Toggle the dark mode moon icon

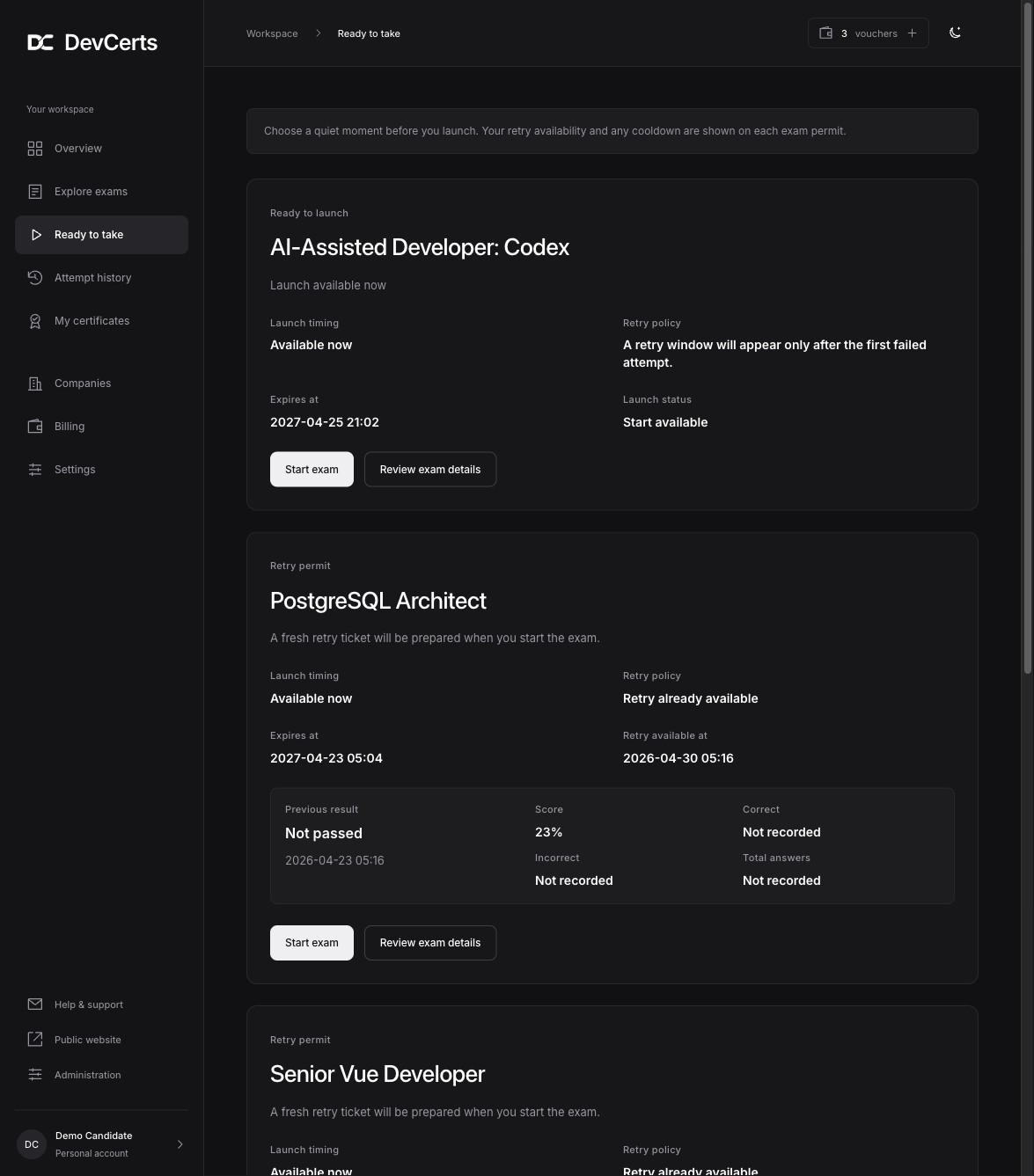(x=955, y=33)
